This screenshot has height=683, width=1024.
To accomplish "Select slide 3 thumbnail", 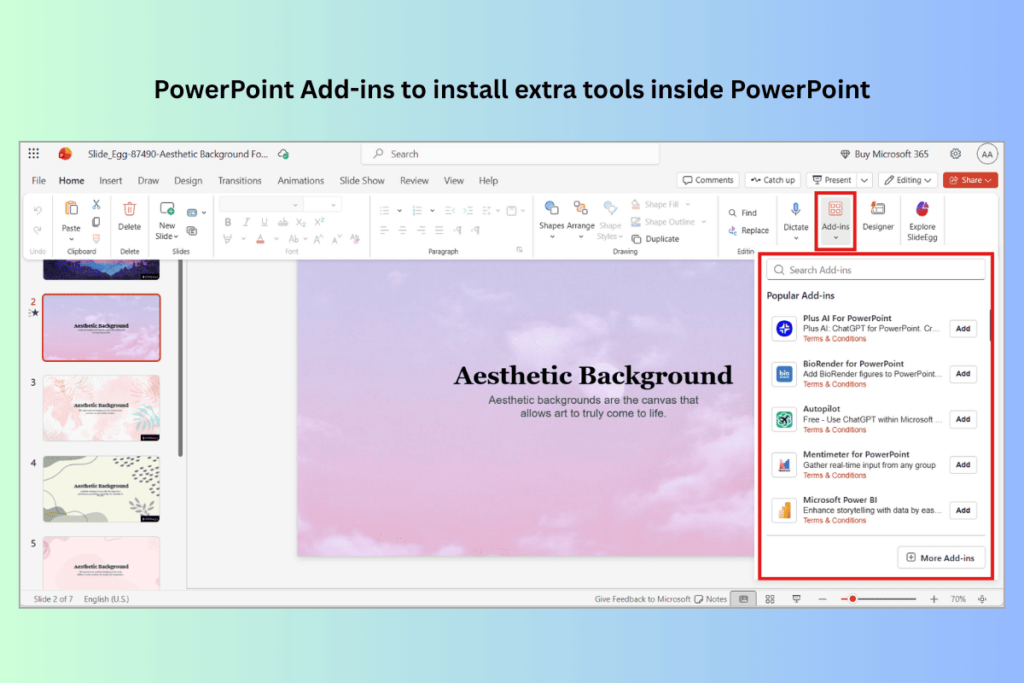I will (x=101, y=408).
